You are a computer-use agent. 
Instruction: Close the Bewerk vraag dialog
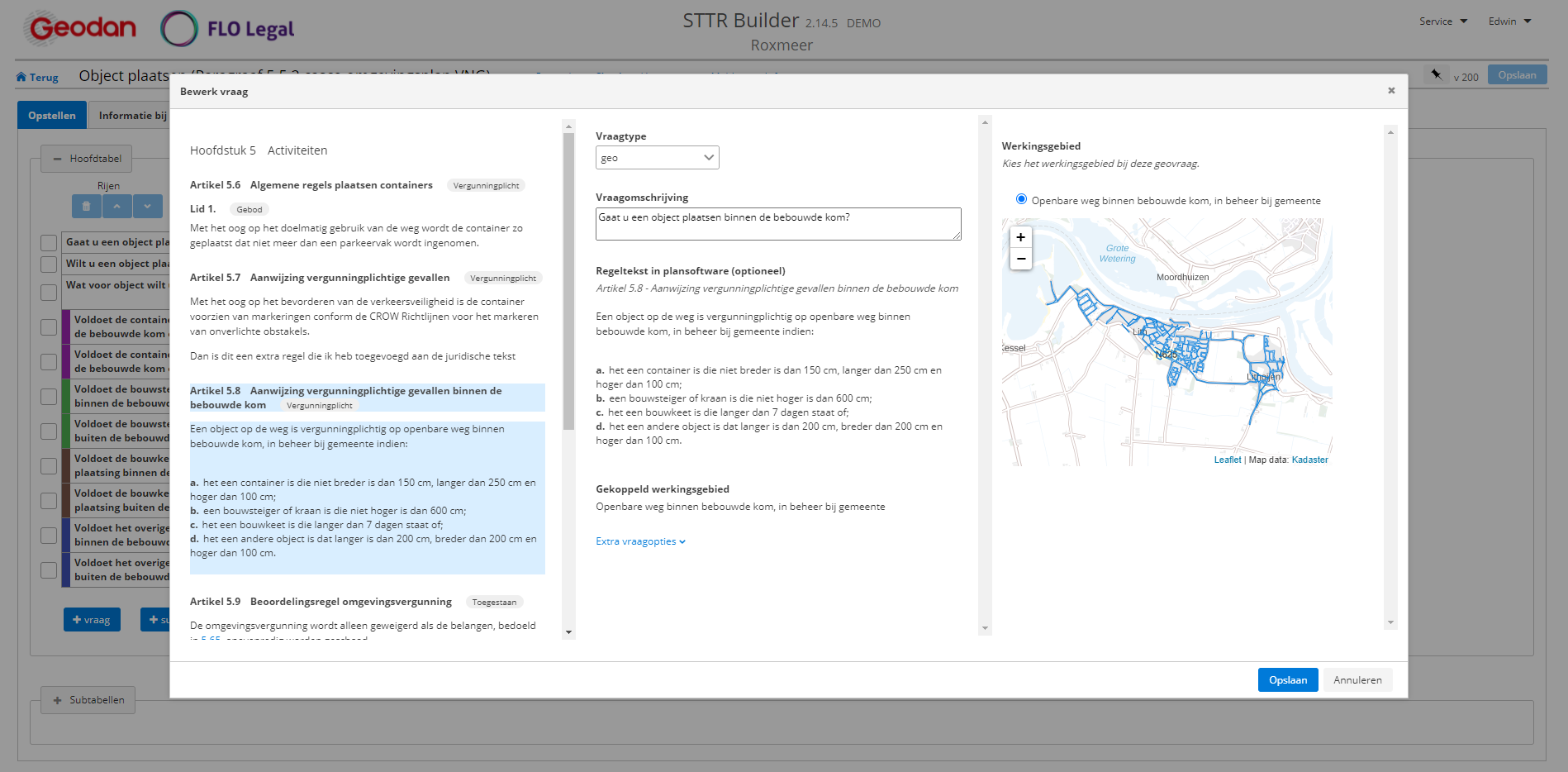1391,91
